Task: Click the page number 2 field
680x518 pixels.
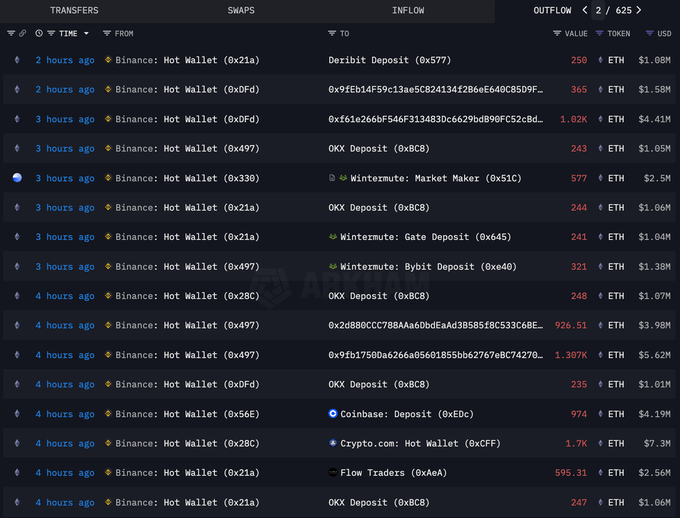Action: pyautogui.click(x=598, y=10)
